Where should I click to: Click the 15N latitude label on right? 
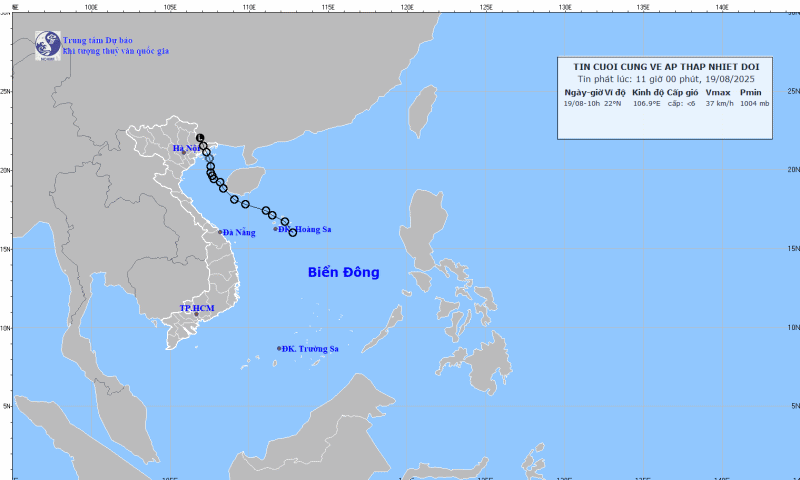[793, 248]
